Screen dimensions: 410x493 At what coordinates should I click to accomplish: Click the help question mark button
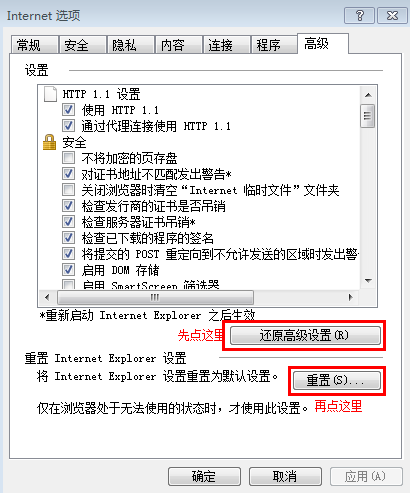359,15
